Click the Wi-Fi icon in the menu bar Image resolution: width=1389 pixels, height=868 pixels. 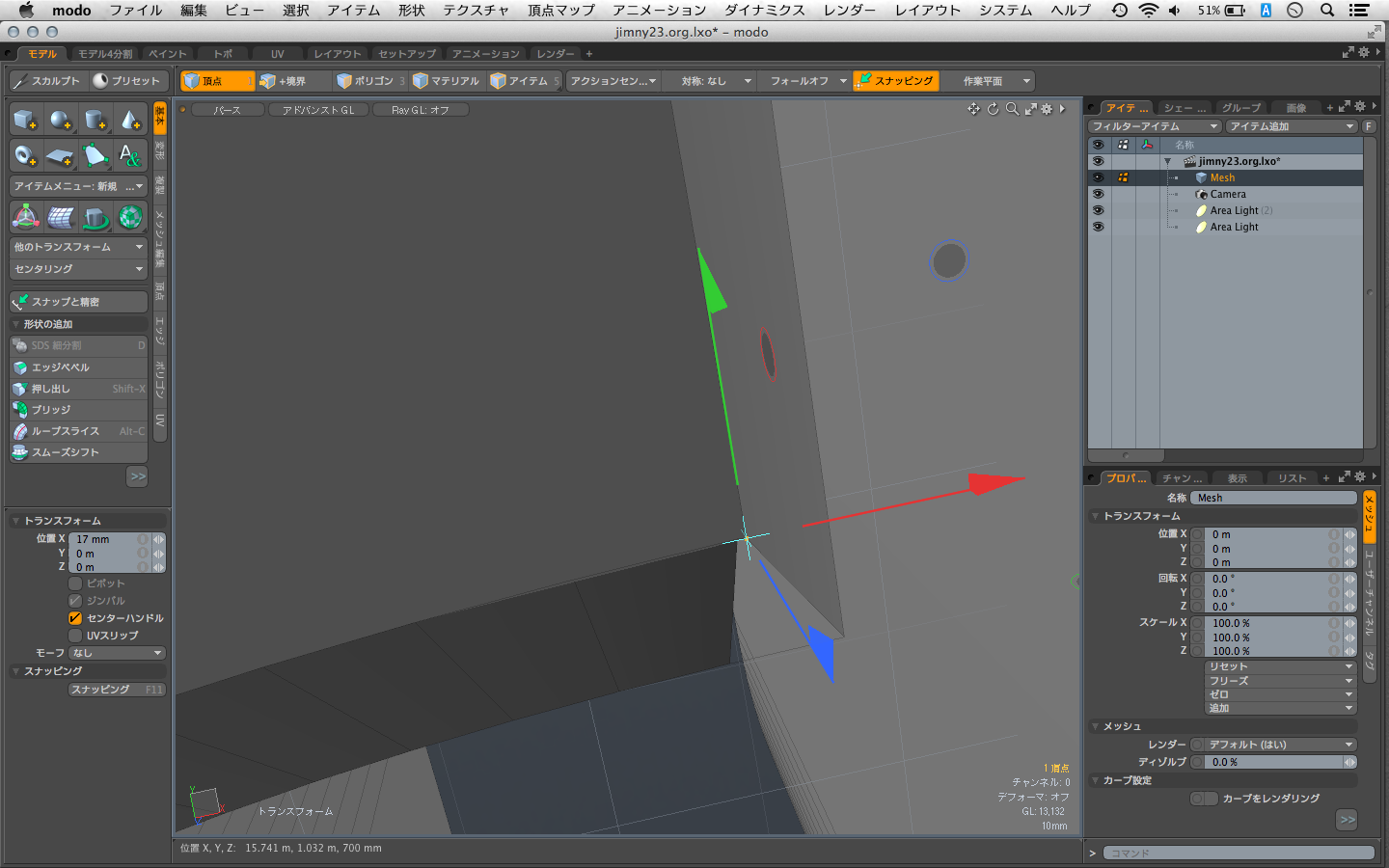[1148, 10]
